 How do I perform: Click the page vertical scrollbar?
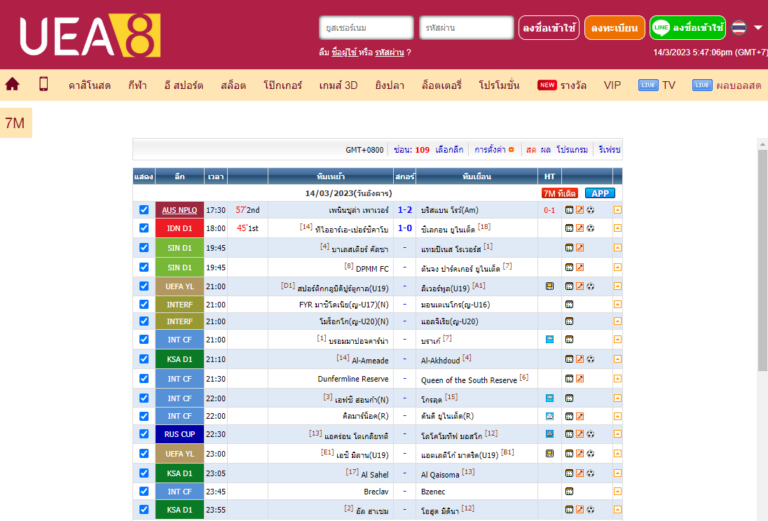(763, 260)
